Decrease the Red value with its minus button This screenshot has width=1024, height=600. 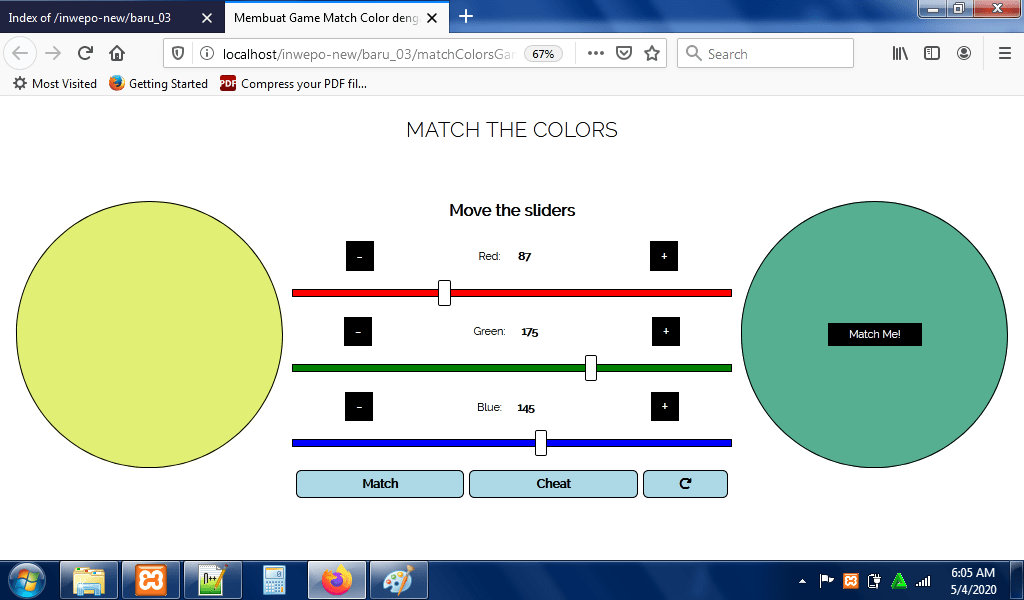click(x=360, y=256)
